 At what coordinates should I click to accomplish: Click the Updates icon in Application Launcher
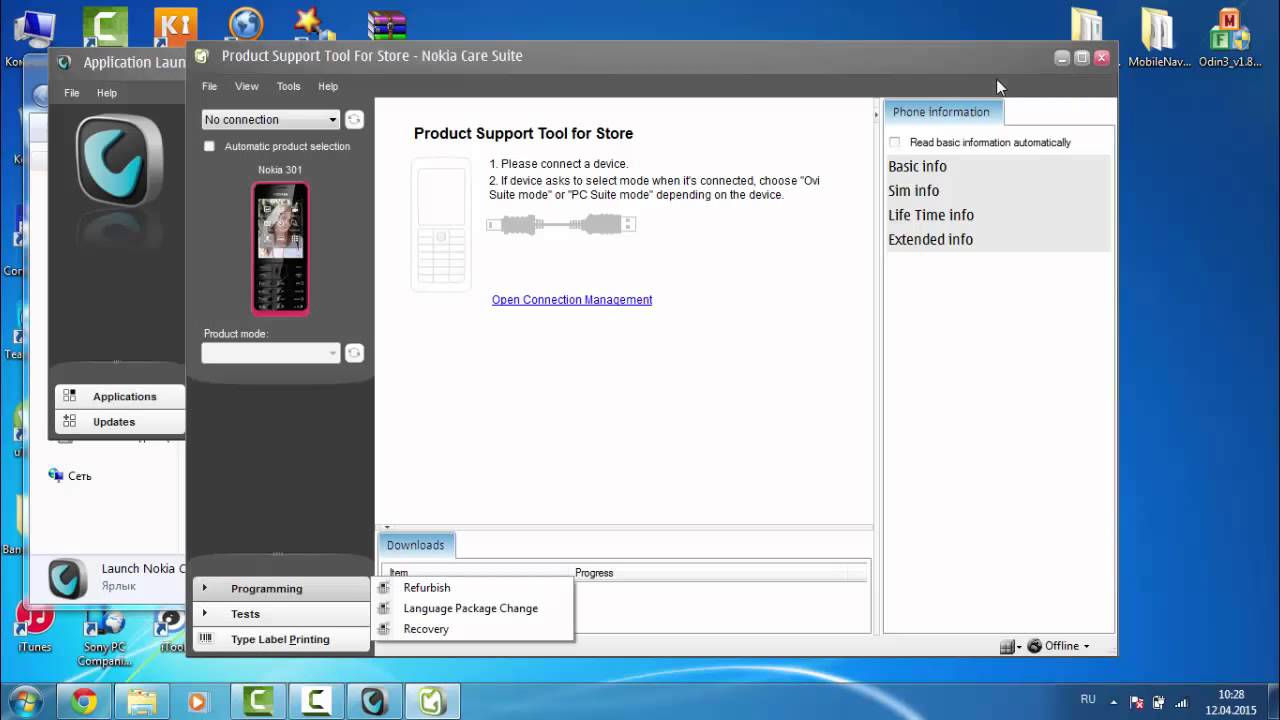tap(69, 421)
